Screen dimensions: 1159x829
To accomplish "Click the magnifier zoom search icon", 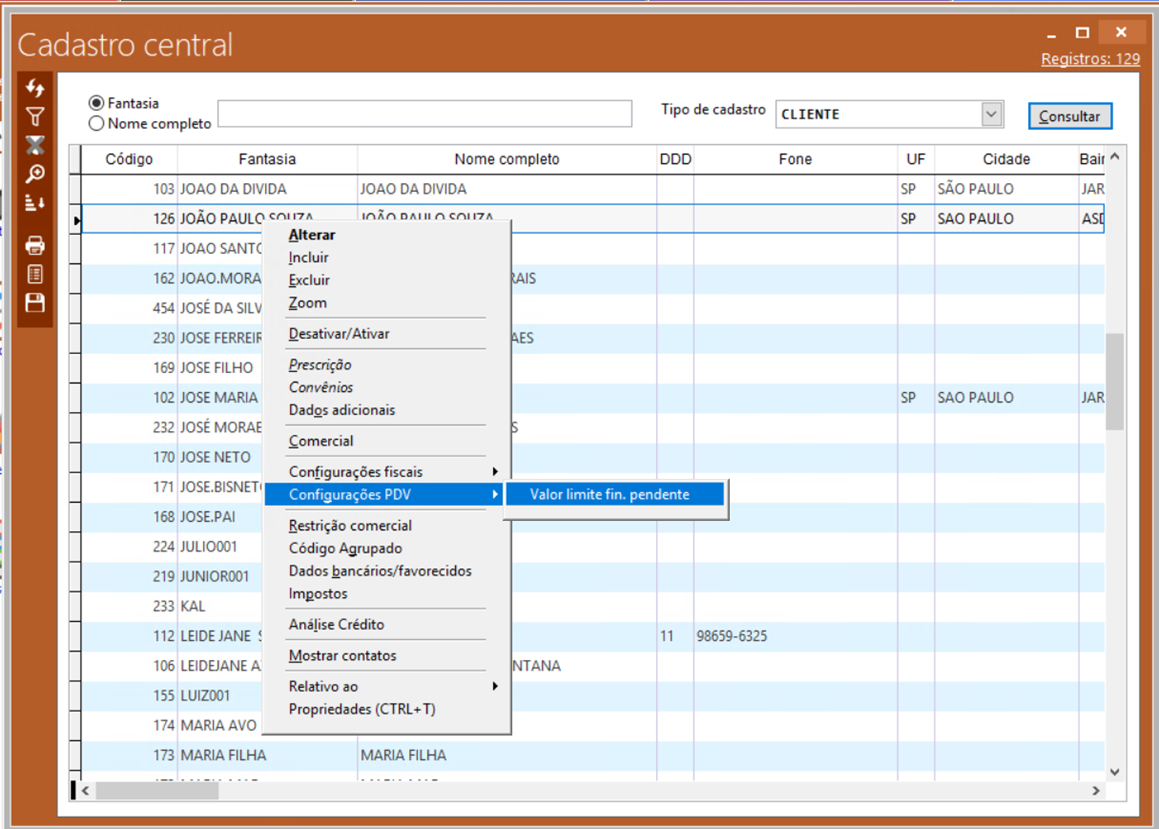I will click(x=35, y=175).
